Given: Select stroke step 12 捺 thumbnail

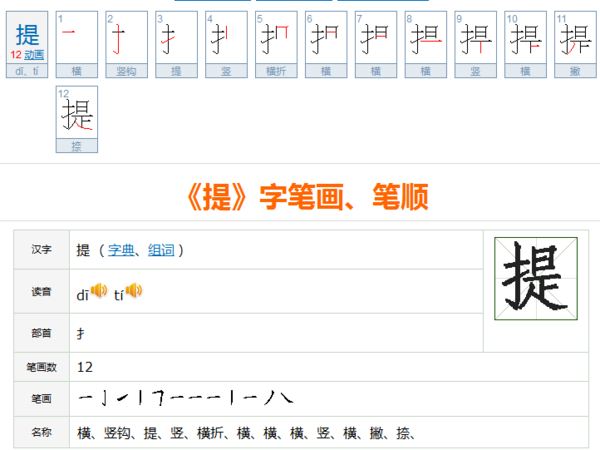Looking at the screenshot, I should [x=77, y=113].
